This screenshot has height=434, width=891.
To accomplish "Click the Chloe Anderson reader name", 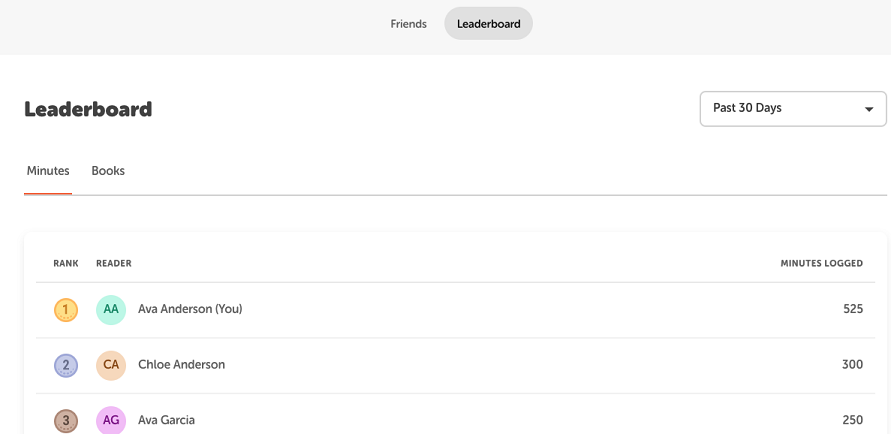I will 181,365.
